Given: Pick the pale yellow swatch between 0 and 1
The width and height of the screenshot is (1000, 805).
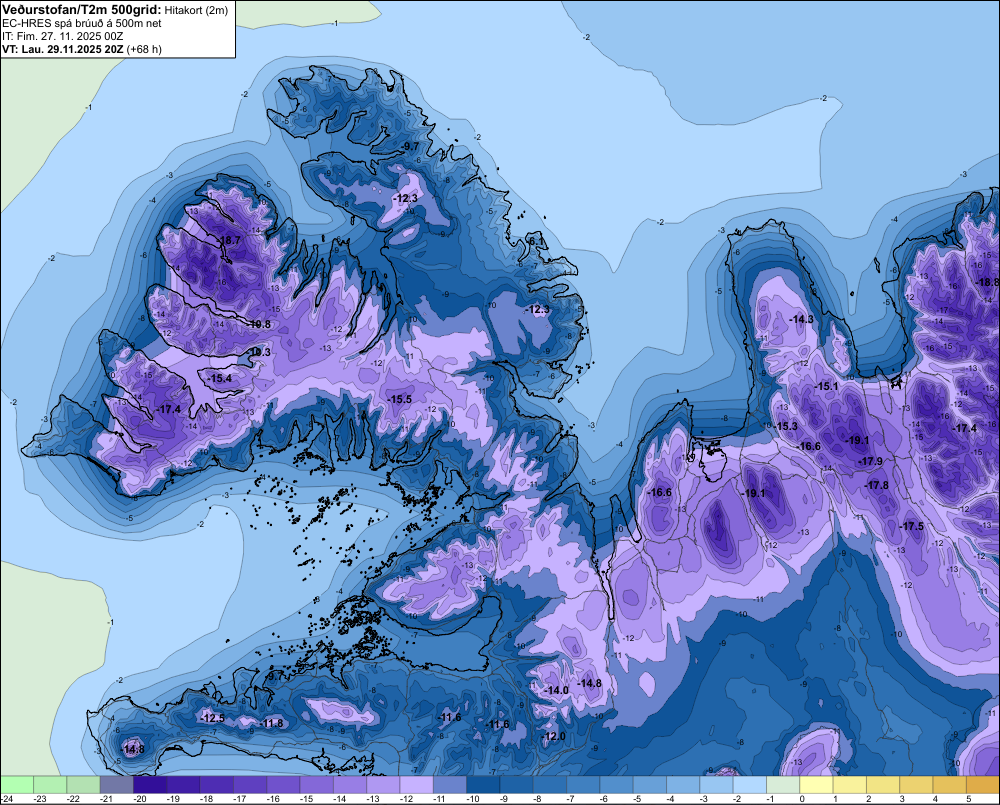Looking at the screenshot, I should coord(816,785).
